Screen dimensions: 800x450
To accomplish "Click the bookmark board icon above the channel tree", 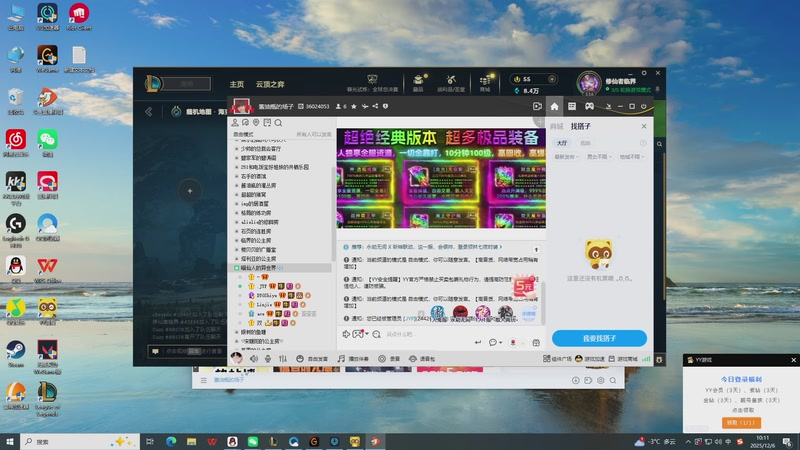I will (267, 122).
